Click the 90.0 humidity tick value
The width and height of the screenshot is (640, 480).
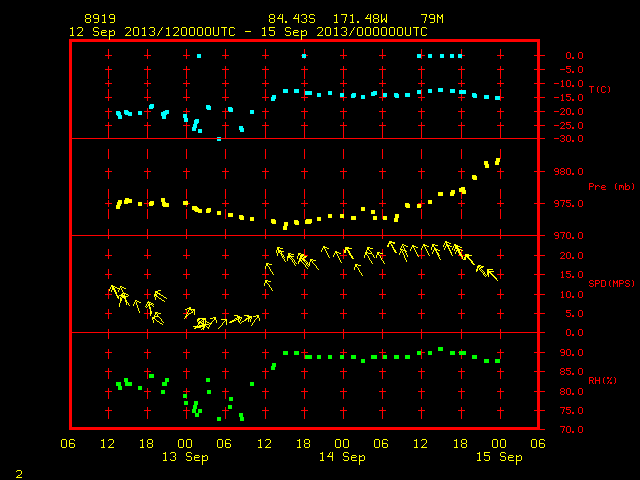(x=571, y=353)
